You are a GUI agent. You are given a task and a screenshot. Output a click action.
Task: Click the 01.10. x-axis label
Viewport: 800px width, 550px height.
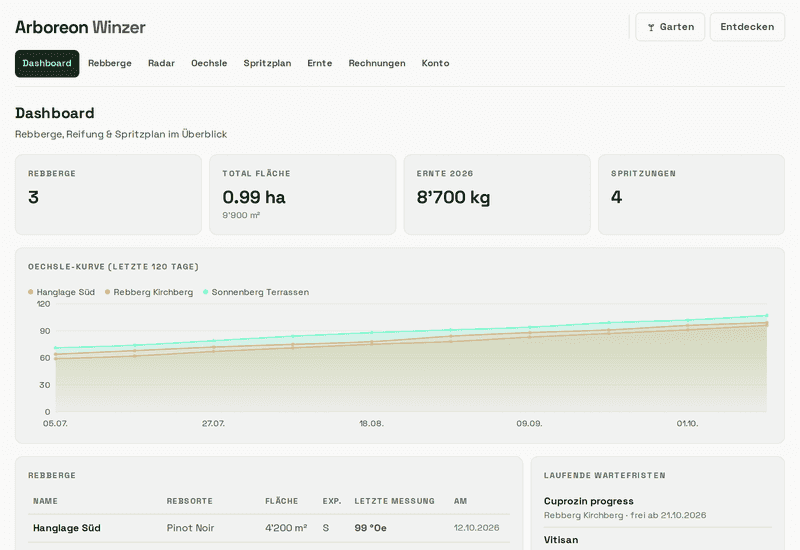pyautogui.click(x=687, y=423)
